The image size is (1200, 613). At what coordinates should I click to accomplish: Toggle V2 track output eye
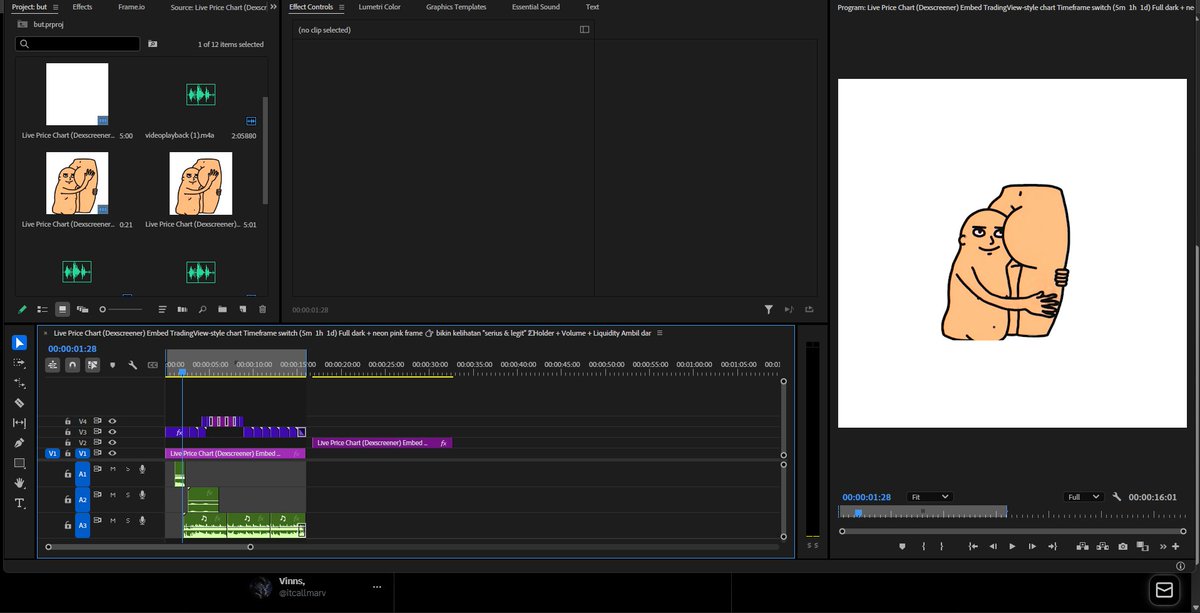113,442
